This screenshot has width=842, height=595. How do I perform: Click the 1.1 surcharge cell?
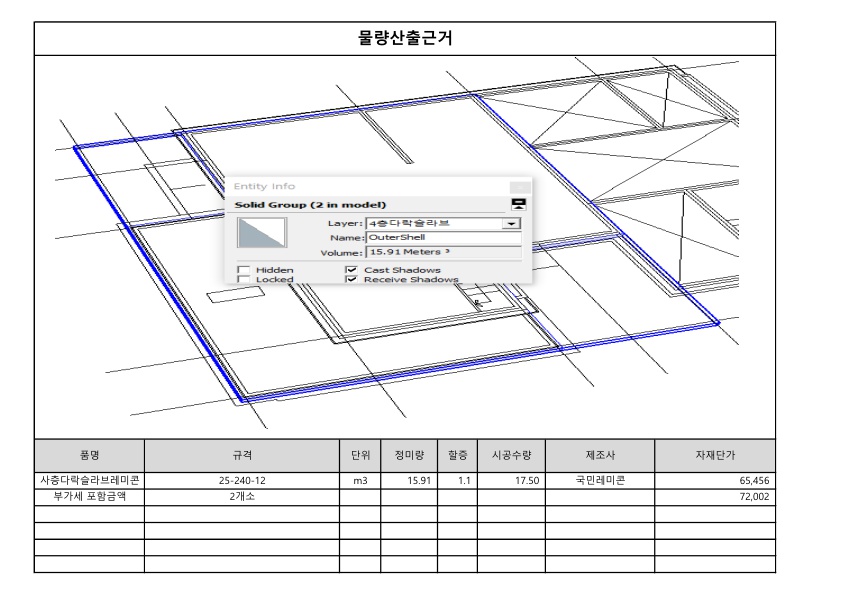pyautogui.click(x=458, y=480)
